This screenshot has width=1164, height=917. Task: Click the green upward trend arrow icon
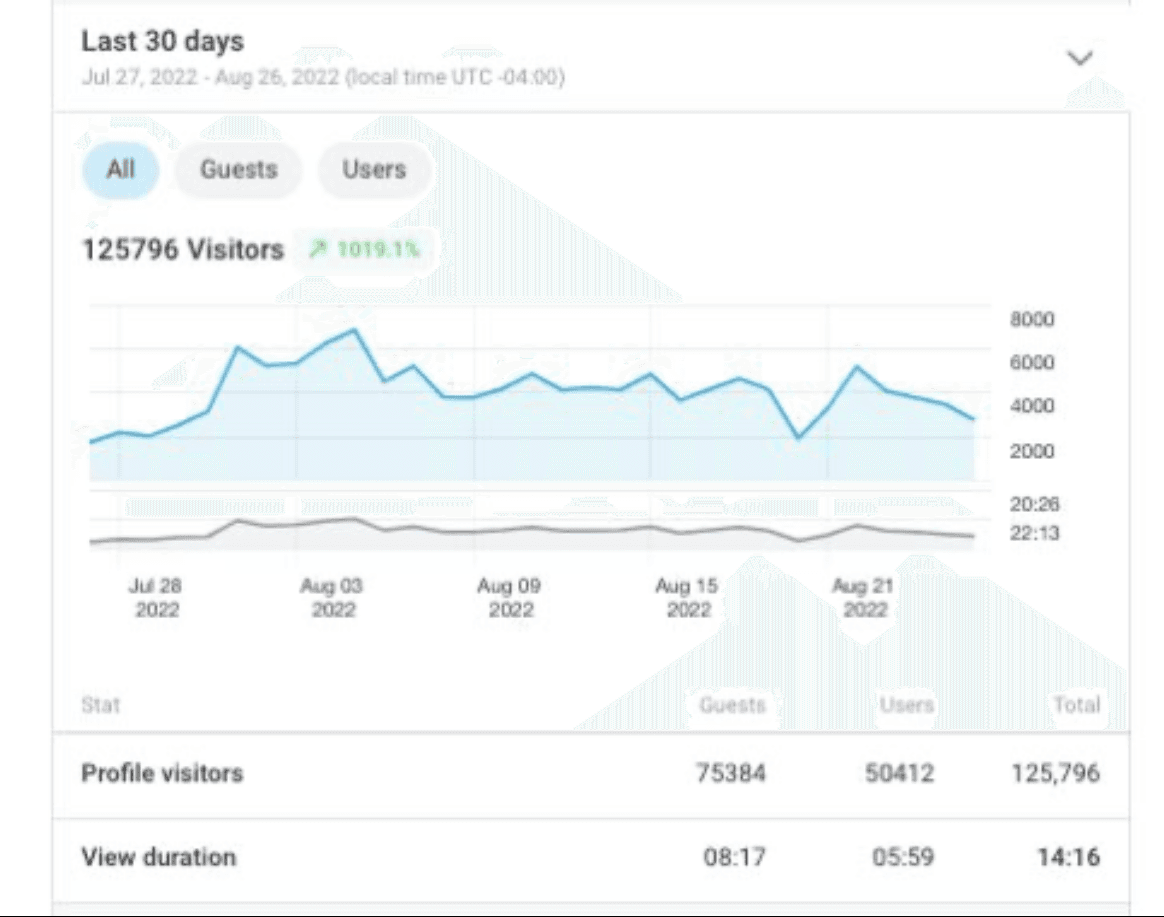click(318, 250)
